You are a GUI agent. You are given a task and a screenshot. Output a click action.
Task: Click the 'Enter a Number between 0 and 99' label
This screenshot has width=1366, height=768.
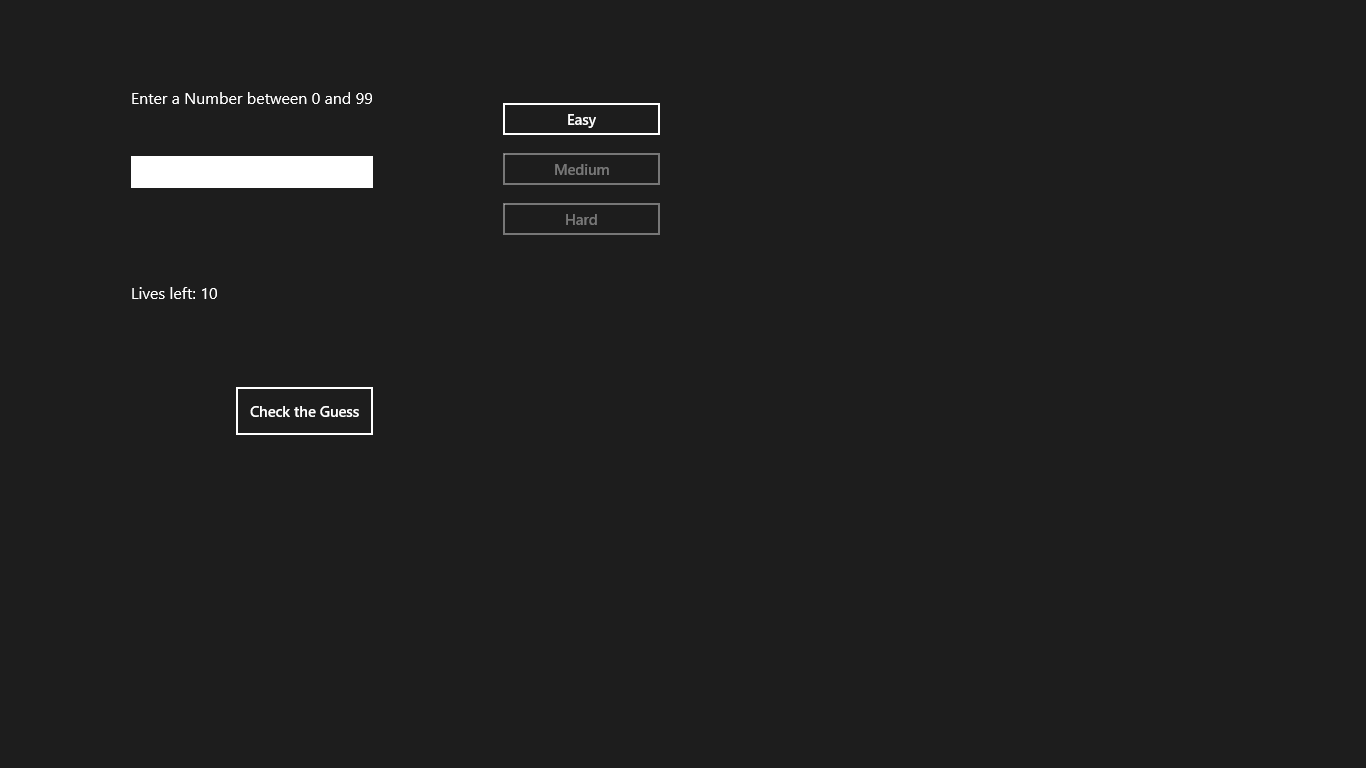pyautogui.click(x=251, y=98)
